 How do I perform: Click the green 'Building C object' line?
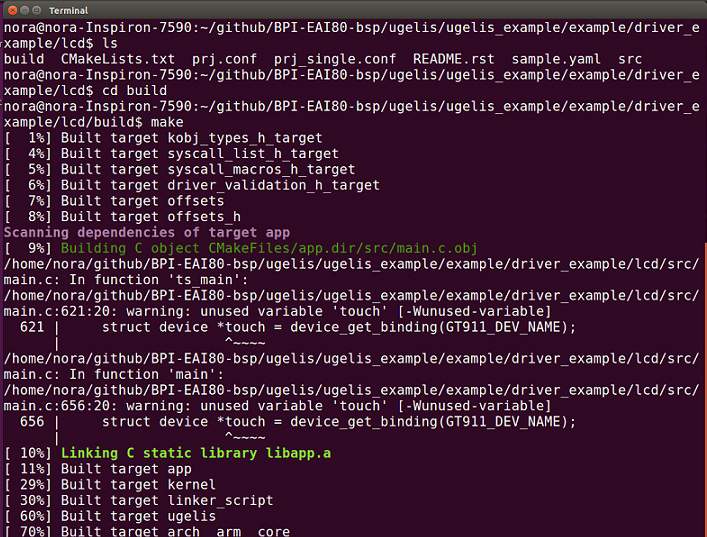[x=269, y=248]
